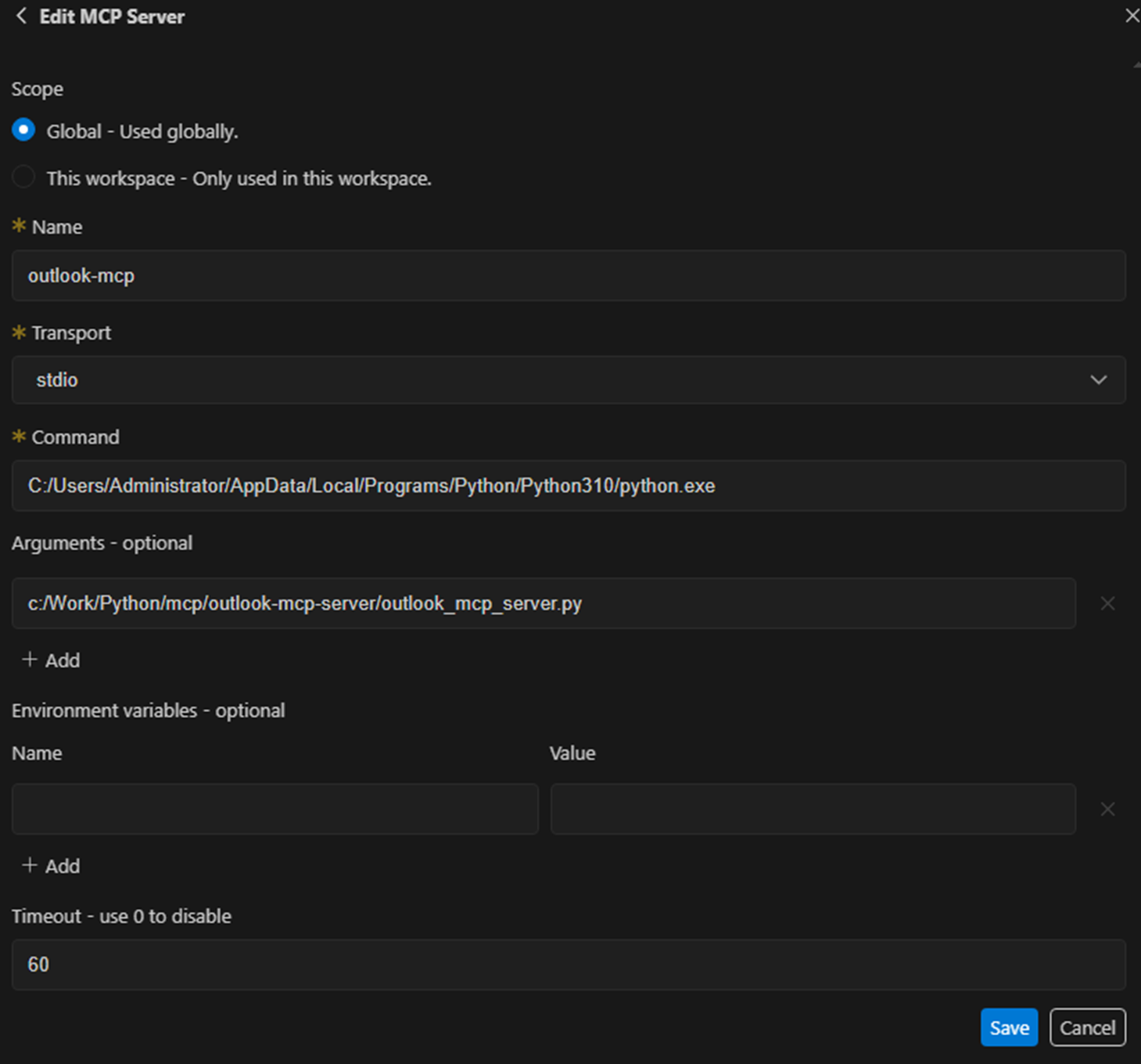Click the Timeout - use 0 to disable label
This screenshot has width=1141, height=1064.
pos(121,916)
